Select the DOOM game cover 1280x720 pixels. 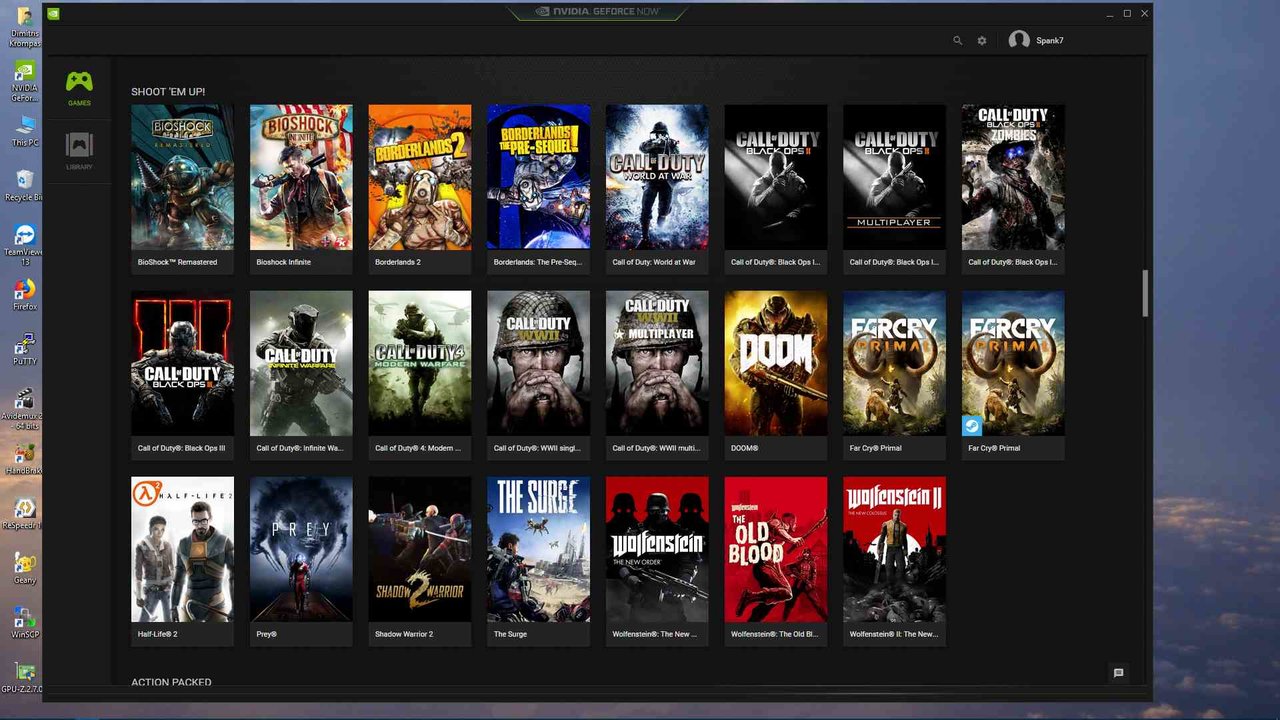point(776,363)
